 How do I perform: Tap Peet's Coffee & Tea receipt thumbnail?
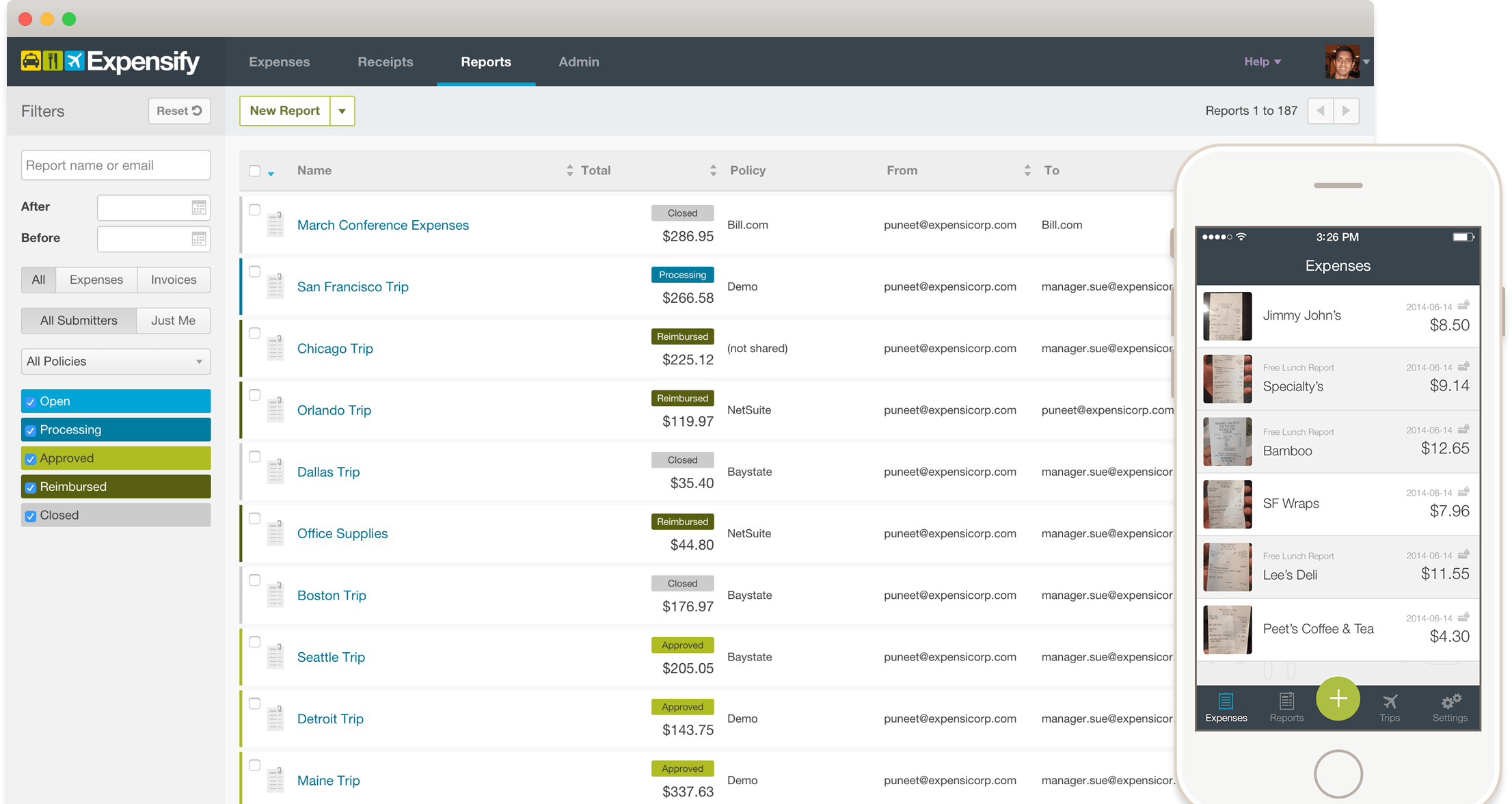[x=1228, y=630]
